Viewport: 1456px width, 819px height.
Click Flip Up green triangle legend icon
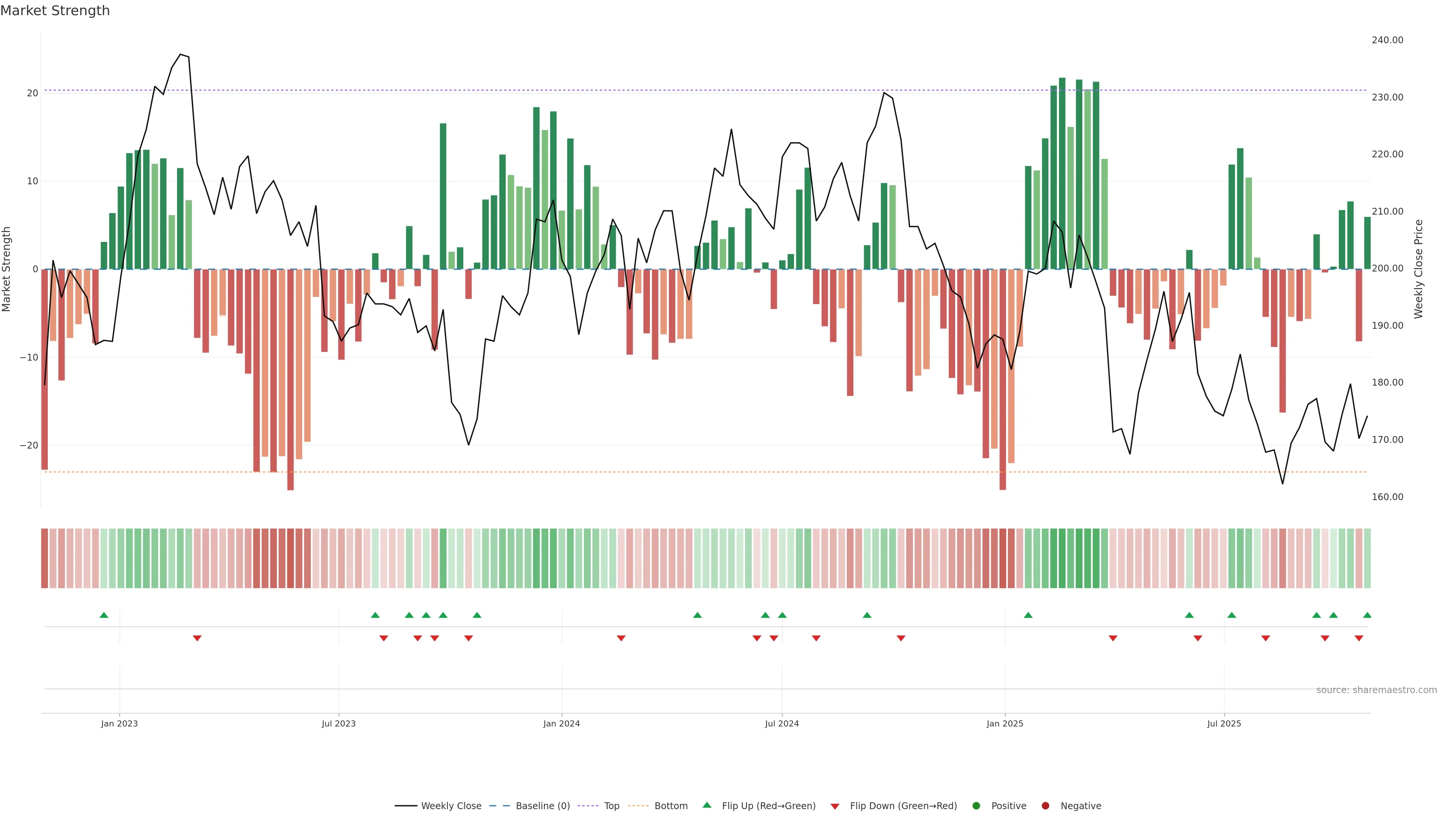tap(706, 805)
